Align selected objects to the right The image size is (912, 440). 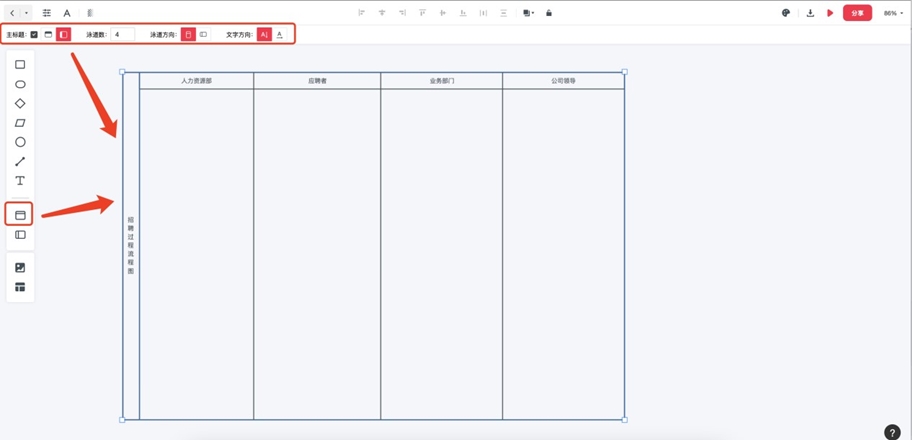coord(402,13)
